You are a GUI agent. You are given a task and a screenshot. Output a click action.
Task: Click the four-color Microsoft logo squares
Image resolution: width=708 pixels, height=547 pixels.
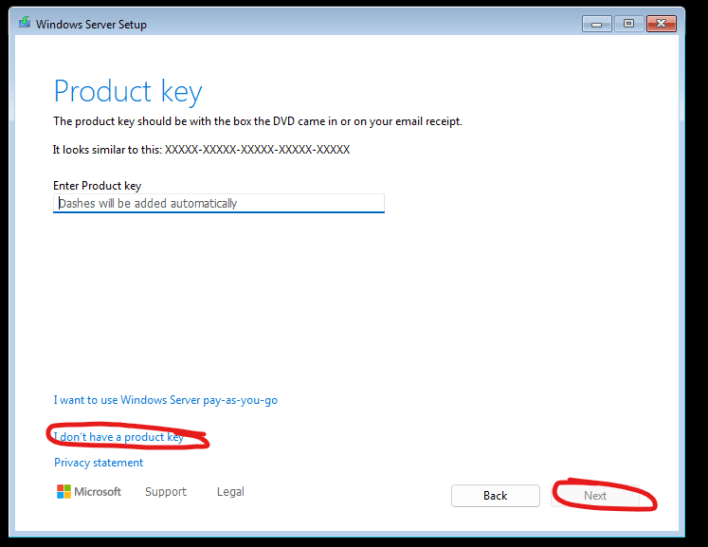(64, 491)
